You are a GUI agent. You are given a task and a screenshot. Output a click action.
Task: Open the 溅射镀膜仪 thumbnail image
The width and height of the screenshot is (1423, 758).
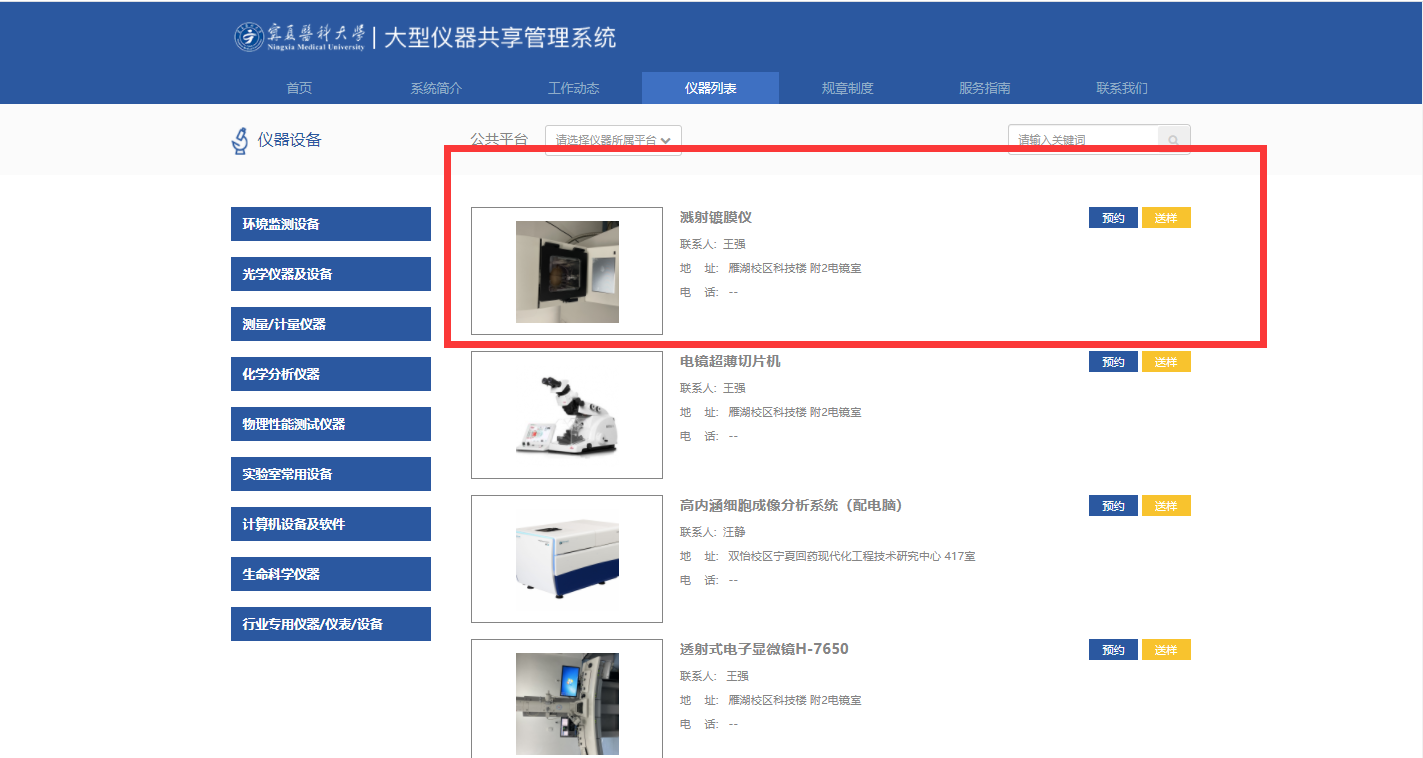click(x=567, y=271)
